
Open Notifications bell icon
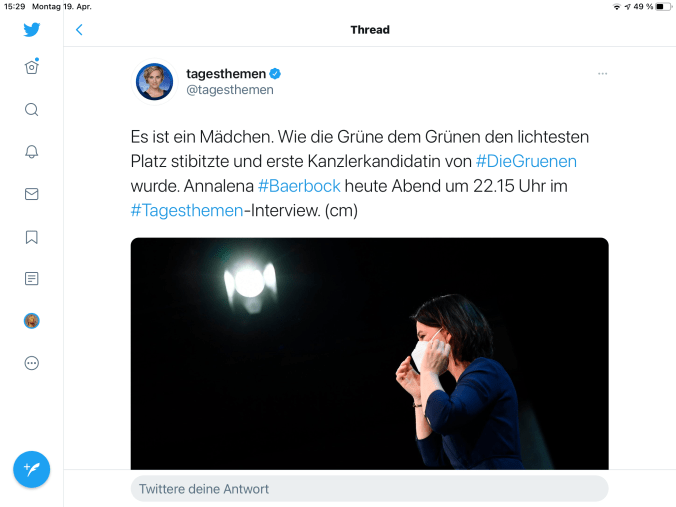(32, 152)
